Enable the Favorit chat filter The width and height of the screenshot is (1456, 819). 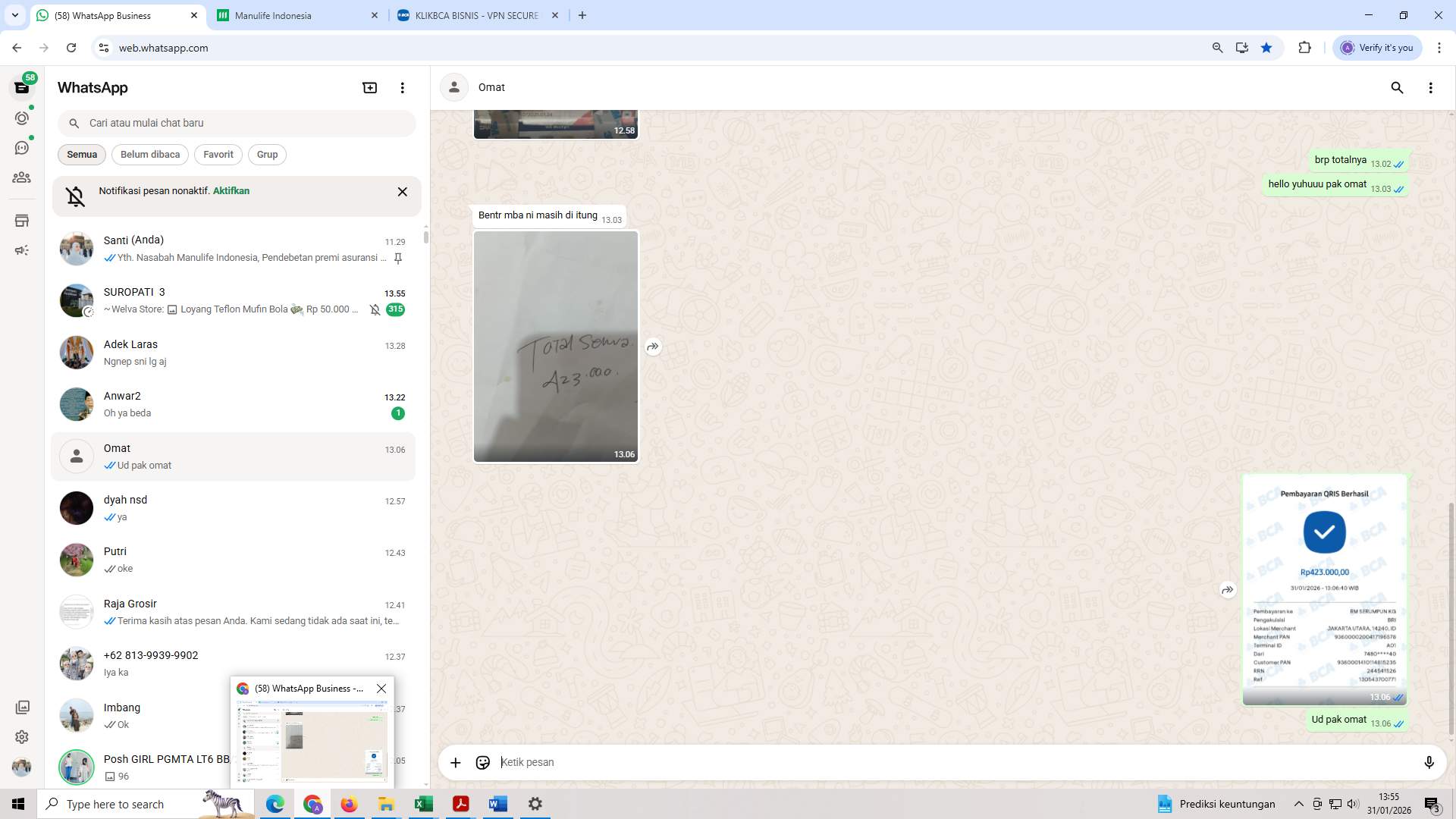pyautogui.click(x=218, y=154)
